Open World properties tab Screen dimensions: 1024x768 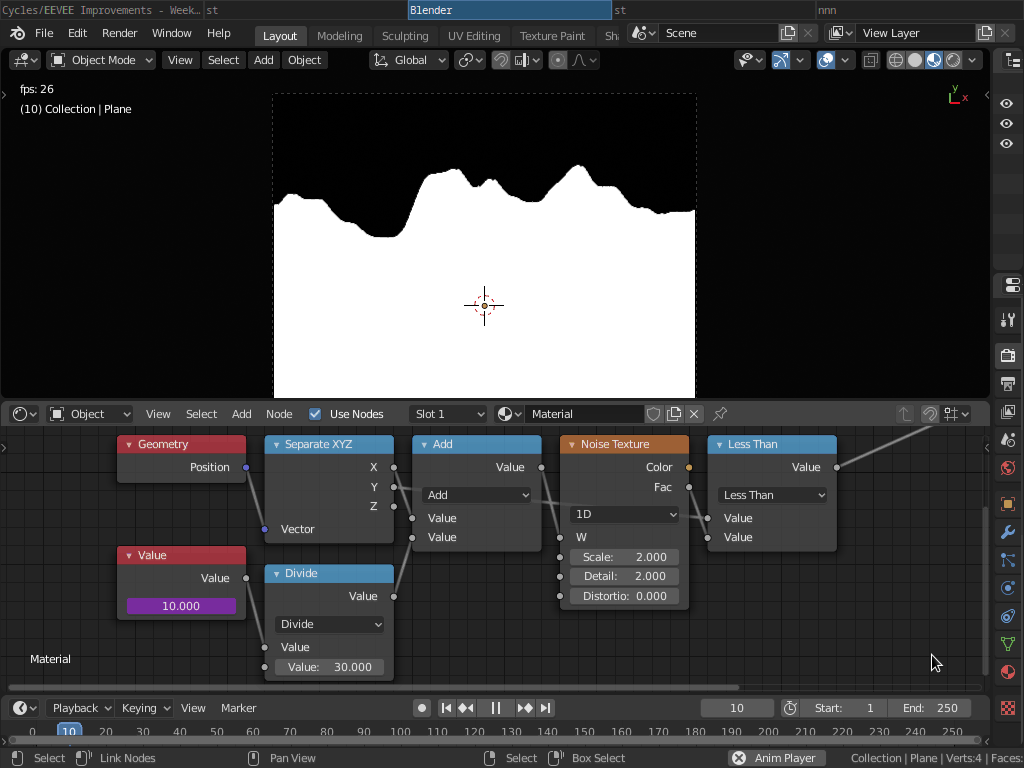[x=1008, y=468]
